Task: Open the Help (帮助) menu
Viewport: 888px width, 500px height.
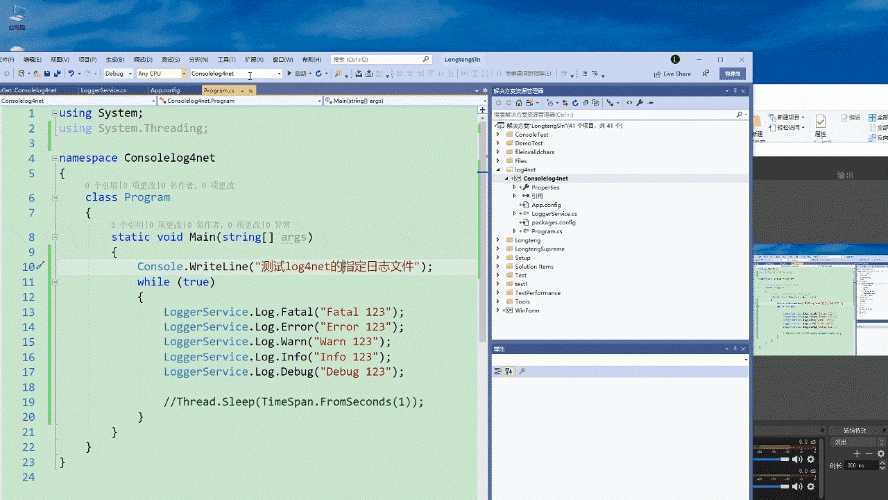Action: point(311,59)
